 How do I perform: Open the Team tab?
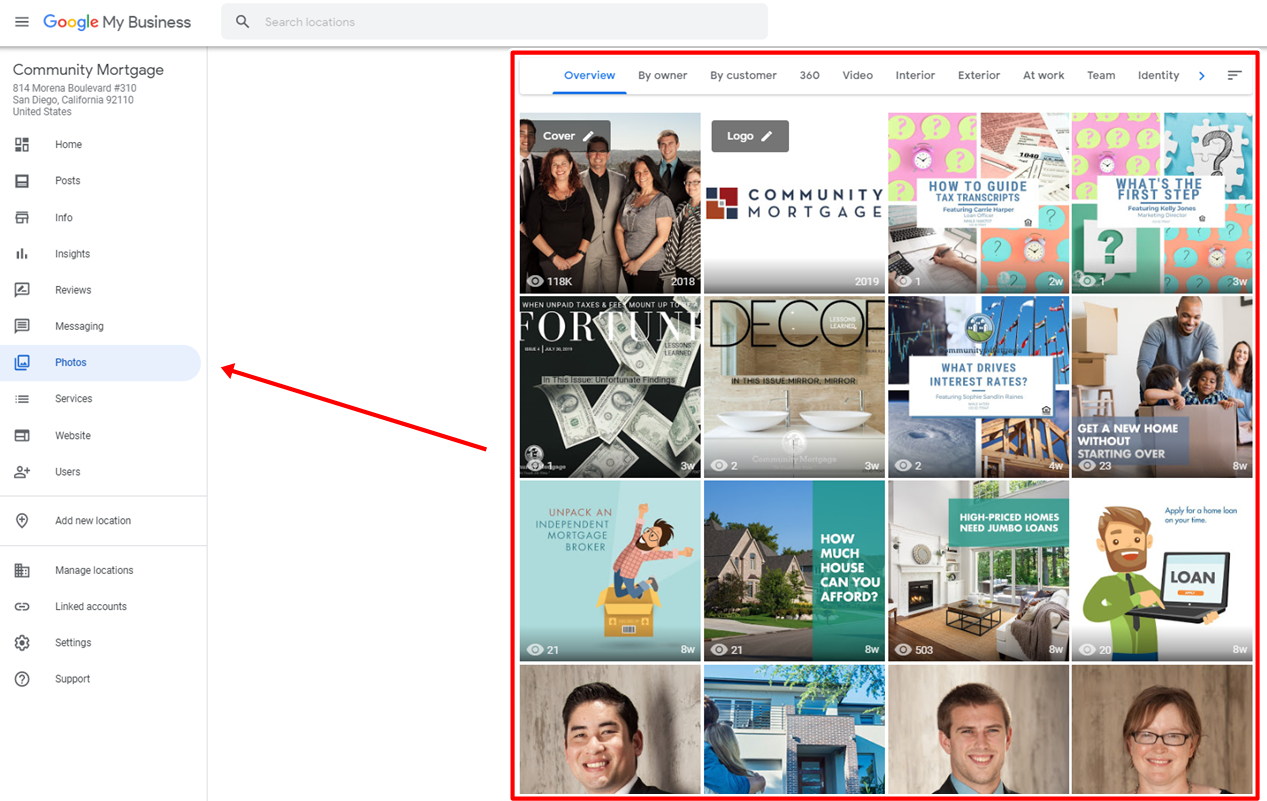point(1101,76)
